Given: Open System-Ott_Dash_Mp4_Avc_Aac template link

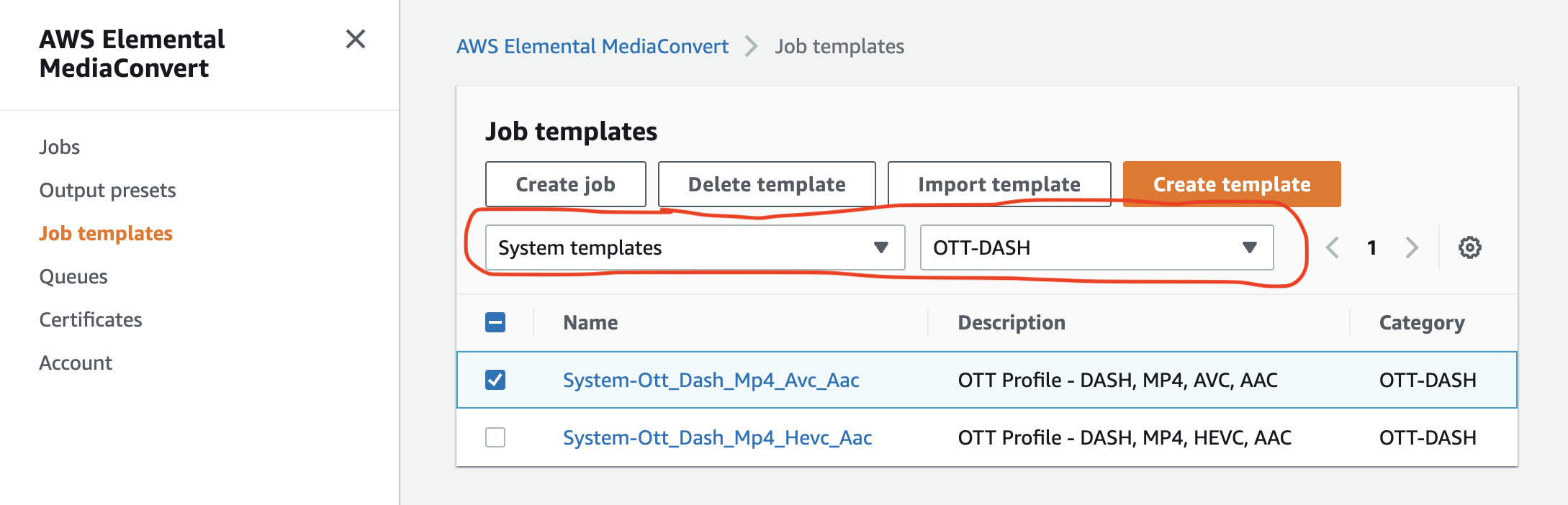Looking at the screenshot, I should (711, 380).
